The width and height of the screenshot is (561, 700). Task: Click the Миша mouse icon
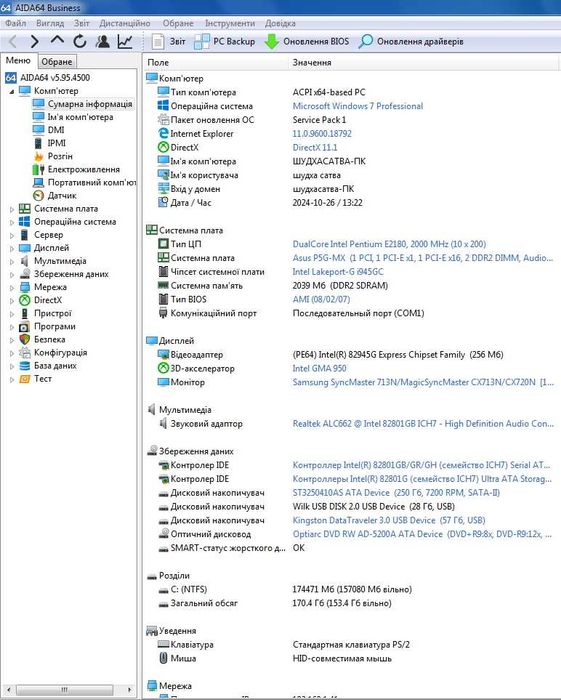pyautogui.click(x=163, y=658)
